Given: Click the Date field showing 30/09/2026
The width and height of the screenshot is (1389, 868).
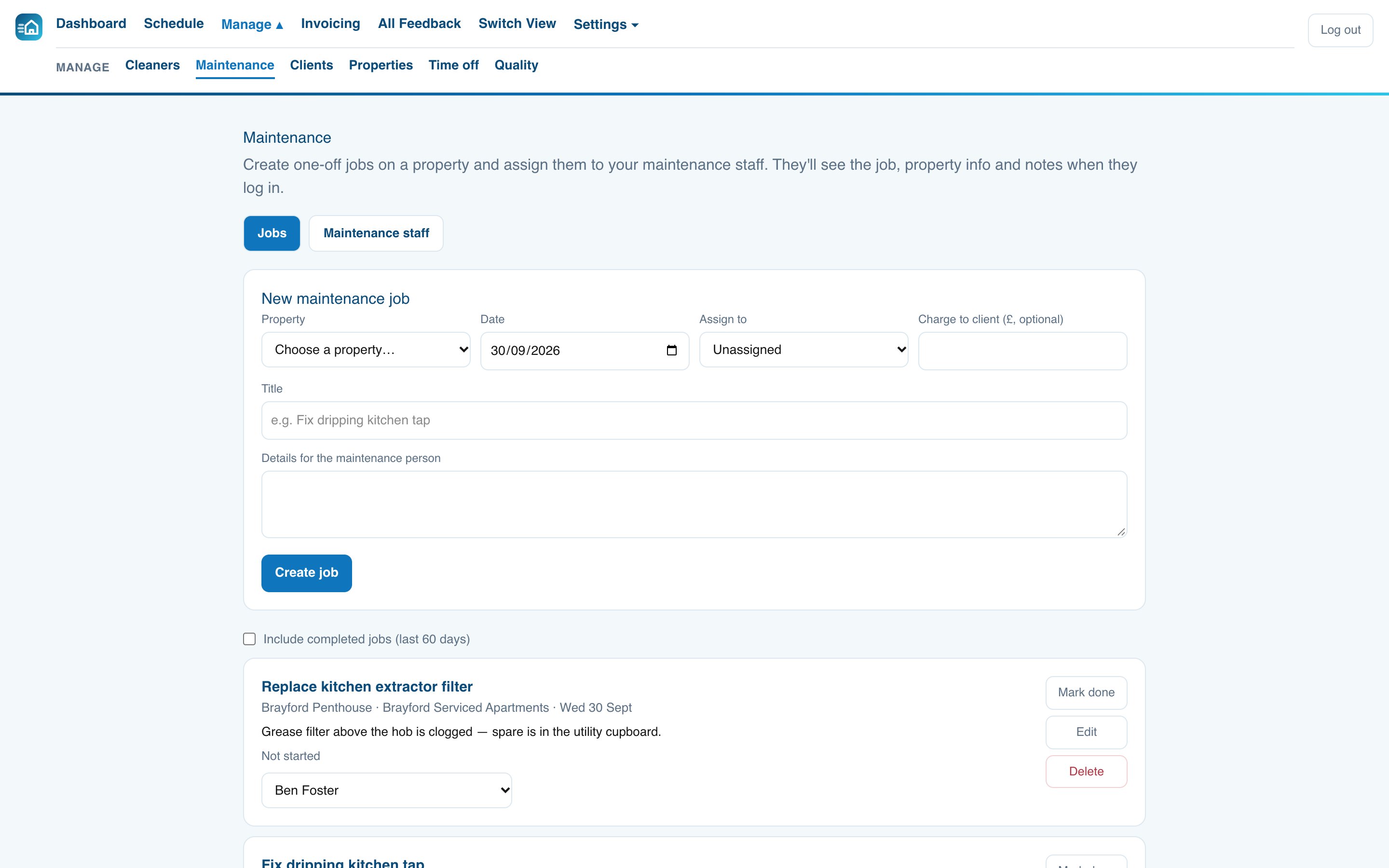Looking at the screenshot, I should 585,351.
